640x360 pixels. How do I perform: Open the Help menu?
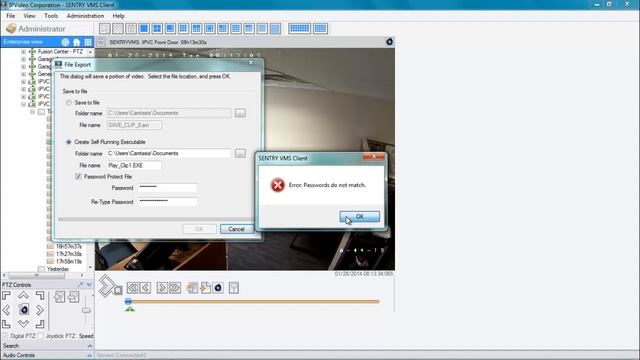[118, 16]
